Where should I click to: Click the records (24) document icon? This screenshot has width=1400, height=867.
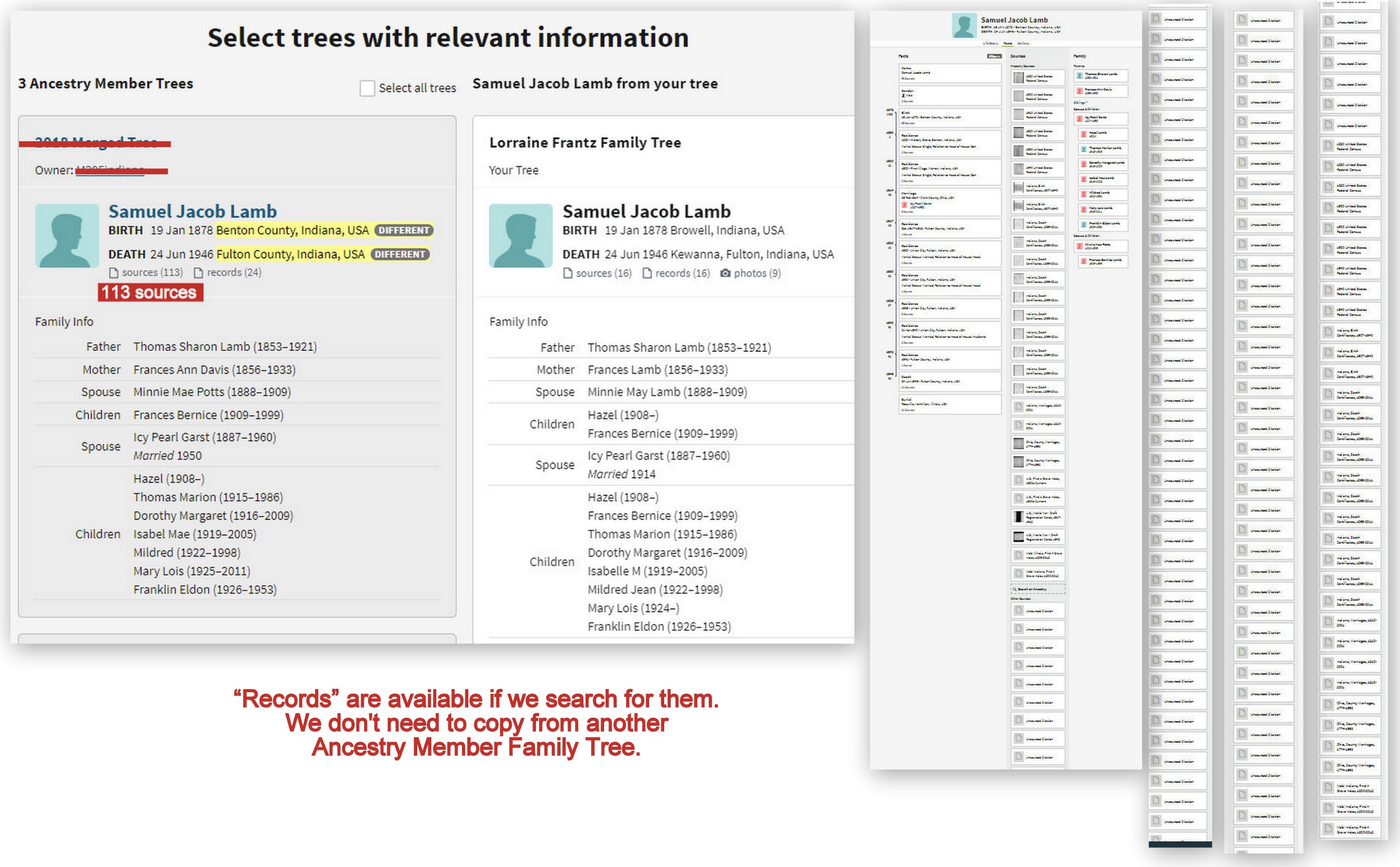(198, 273)
